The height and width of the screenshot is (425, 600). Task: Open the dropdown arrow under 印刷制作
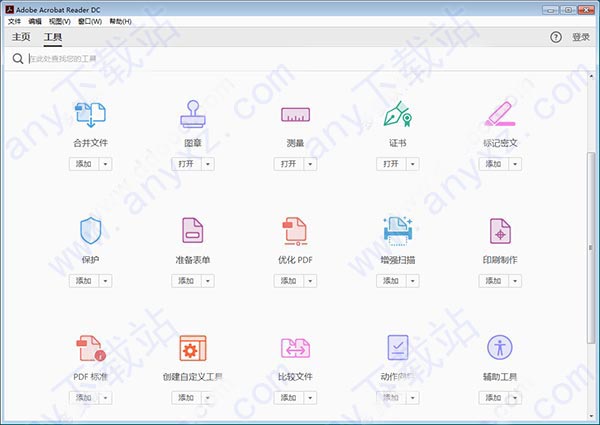[515, 281]
